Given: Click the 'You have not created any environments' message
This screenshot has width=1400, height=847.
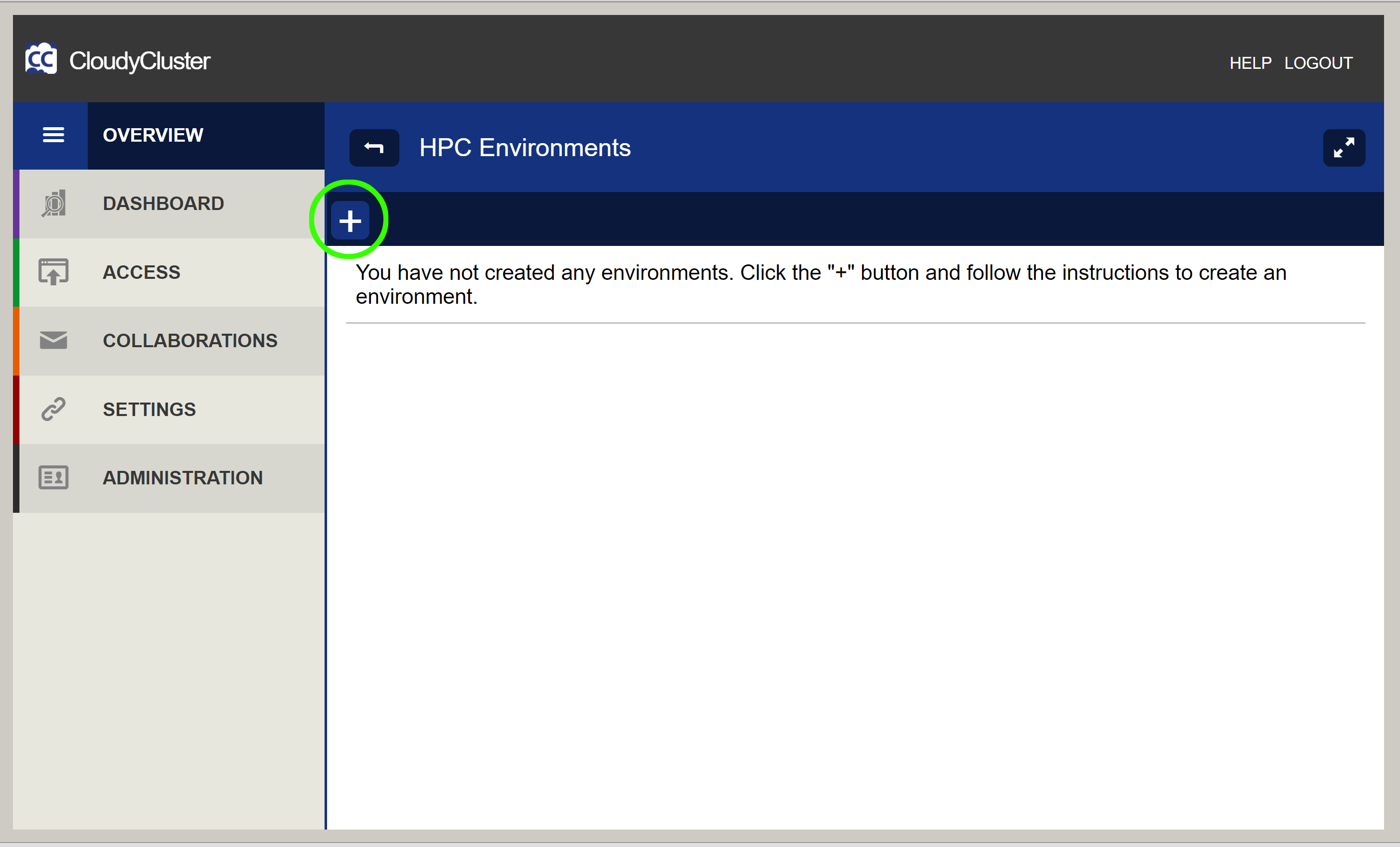Looking at the screenshot, I should (x=821, y=284).
